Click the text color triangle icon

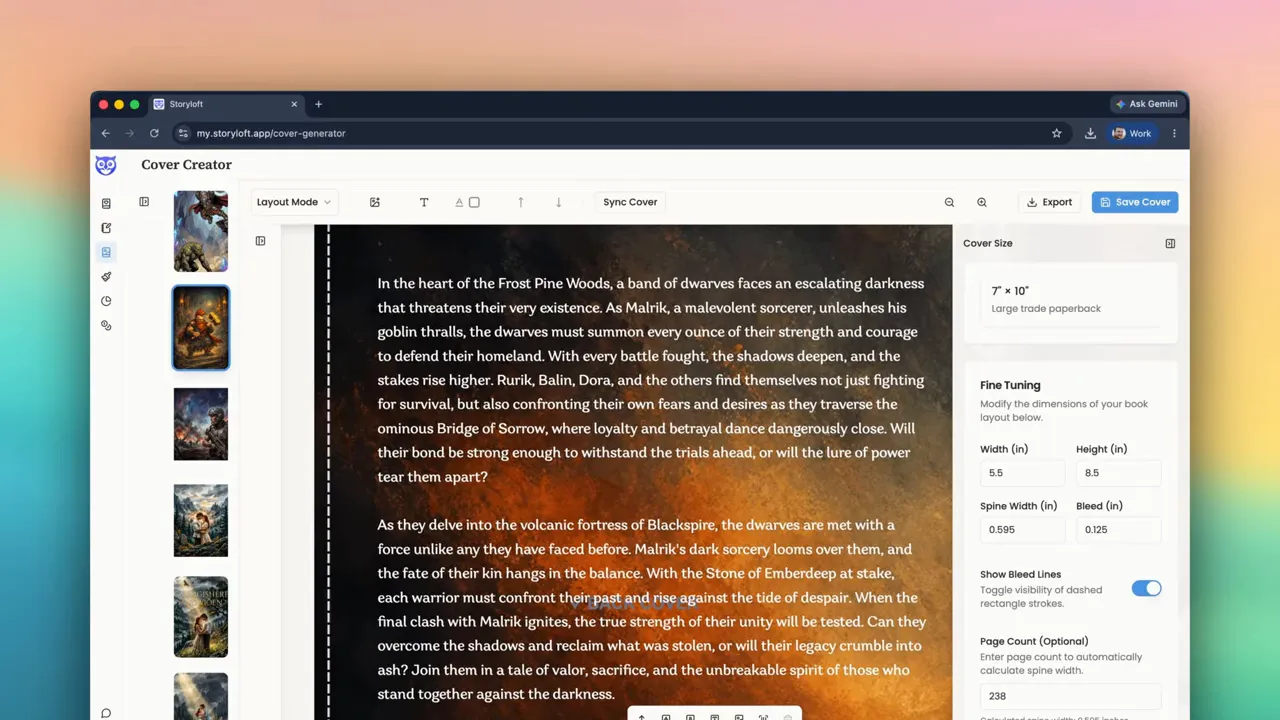click(x=459, y=202)
